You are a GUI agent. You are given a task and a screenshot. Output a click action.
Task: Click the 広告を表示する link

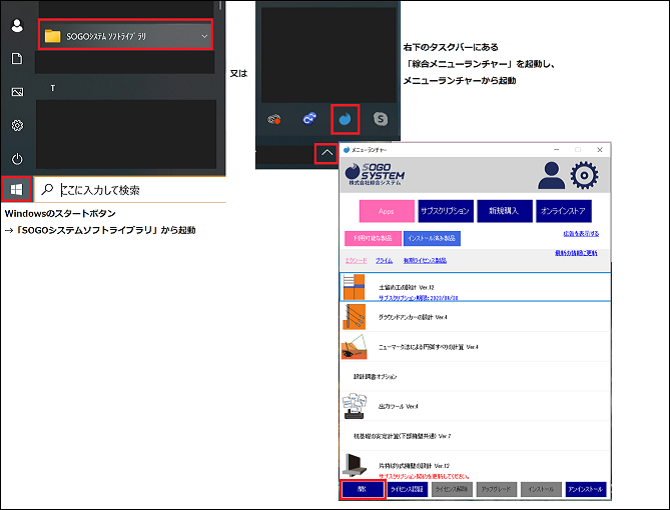tap(581, 234)
